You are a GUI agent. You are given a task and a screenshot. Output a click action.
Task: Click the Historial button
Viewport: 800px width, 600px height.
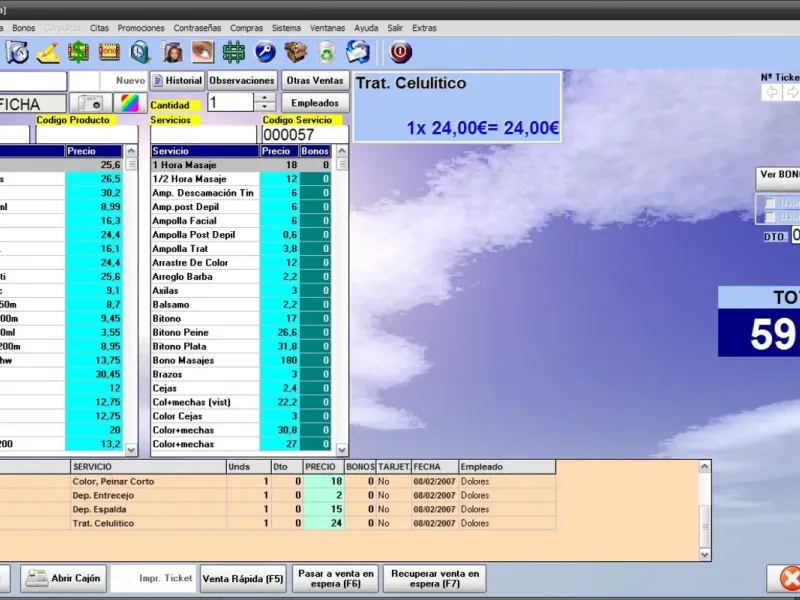pyautogui.click(x=178, y=81)
